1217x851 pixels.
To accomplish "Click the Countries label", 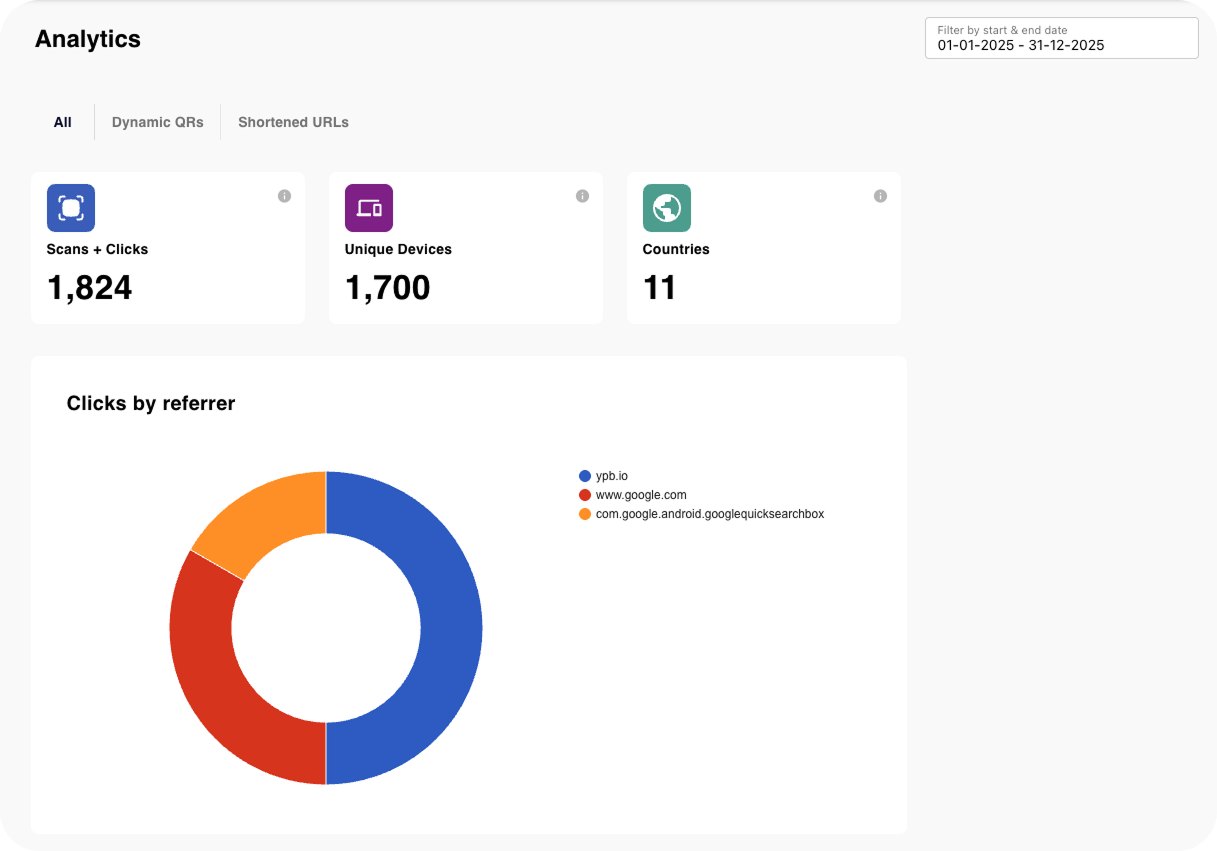I will 676,249.
